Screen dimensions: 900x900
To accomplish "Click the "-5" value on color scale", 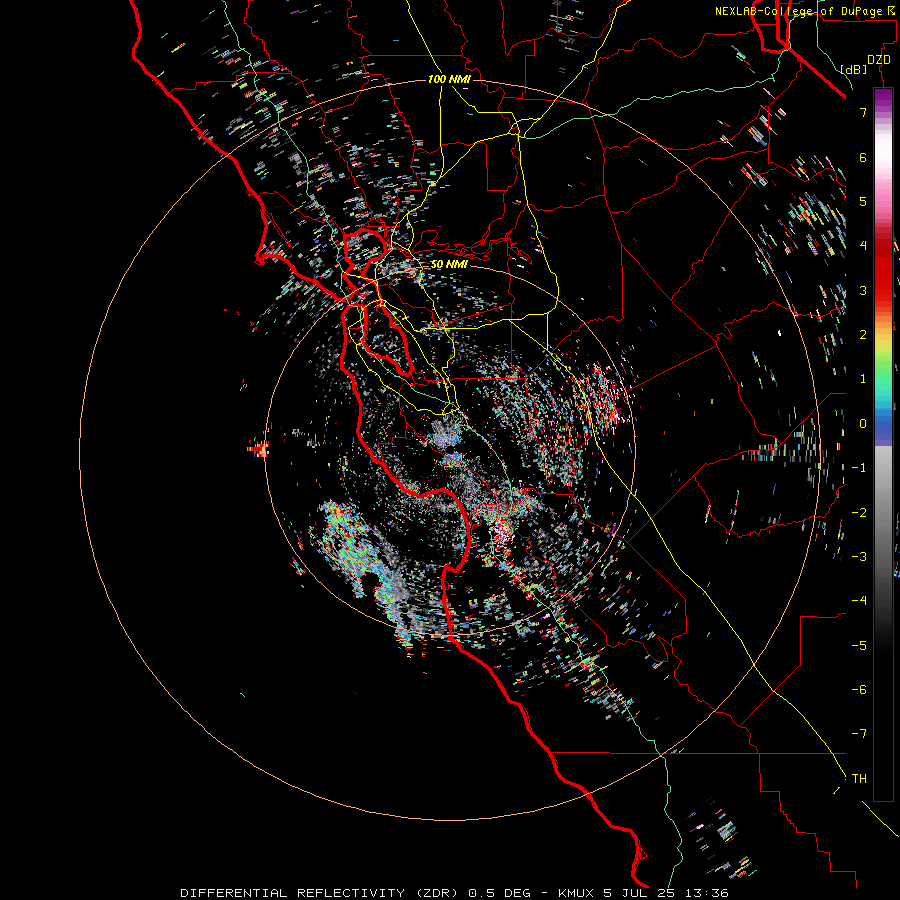I will click(859, 646).
